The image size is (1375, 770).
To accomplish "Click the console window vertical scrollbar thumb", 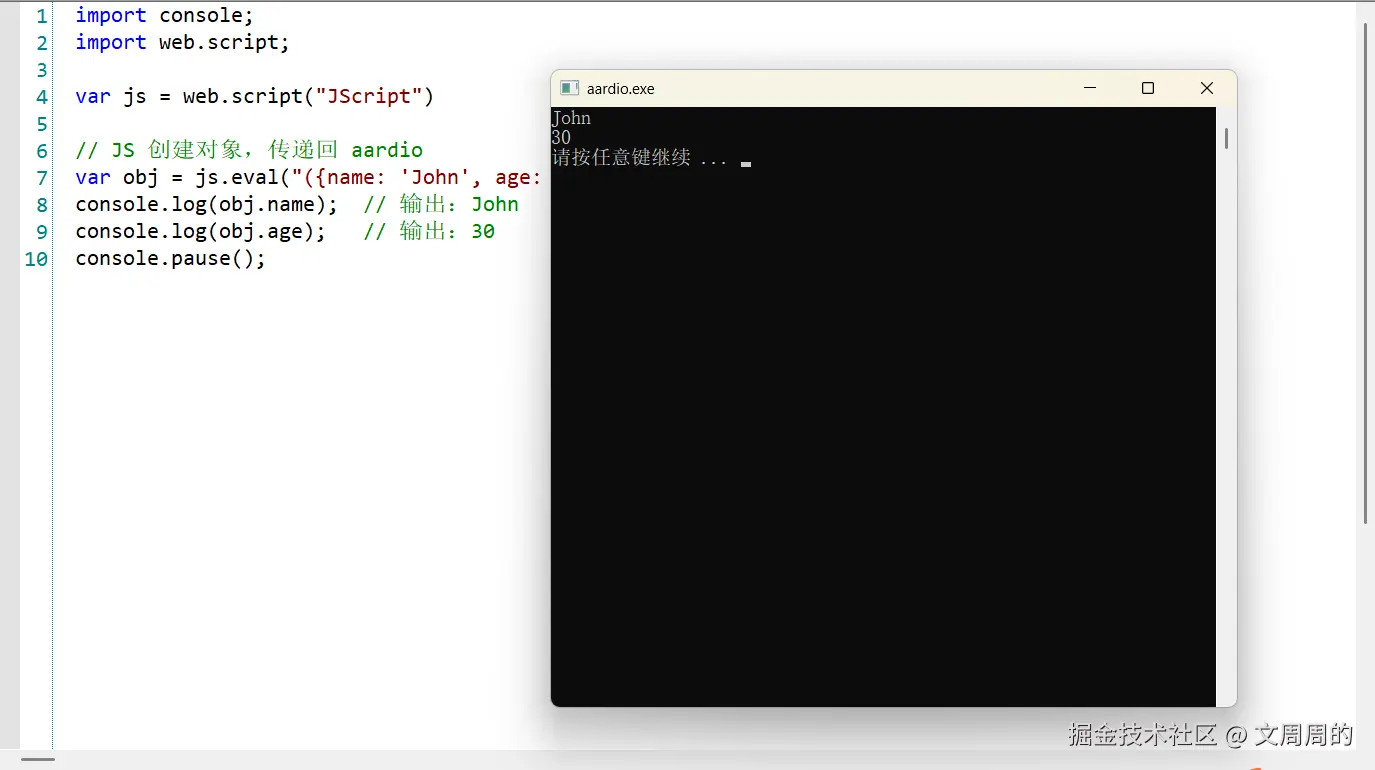I will [x=1226, y=139].
